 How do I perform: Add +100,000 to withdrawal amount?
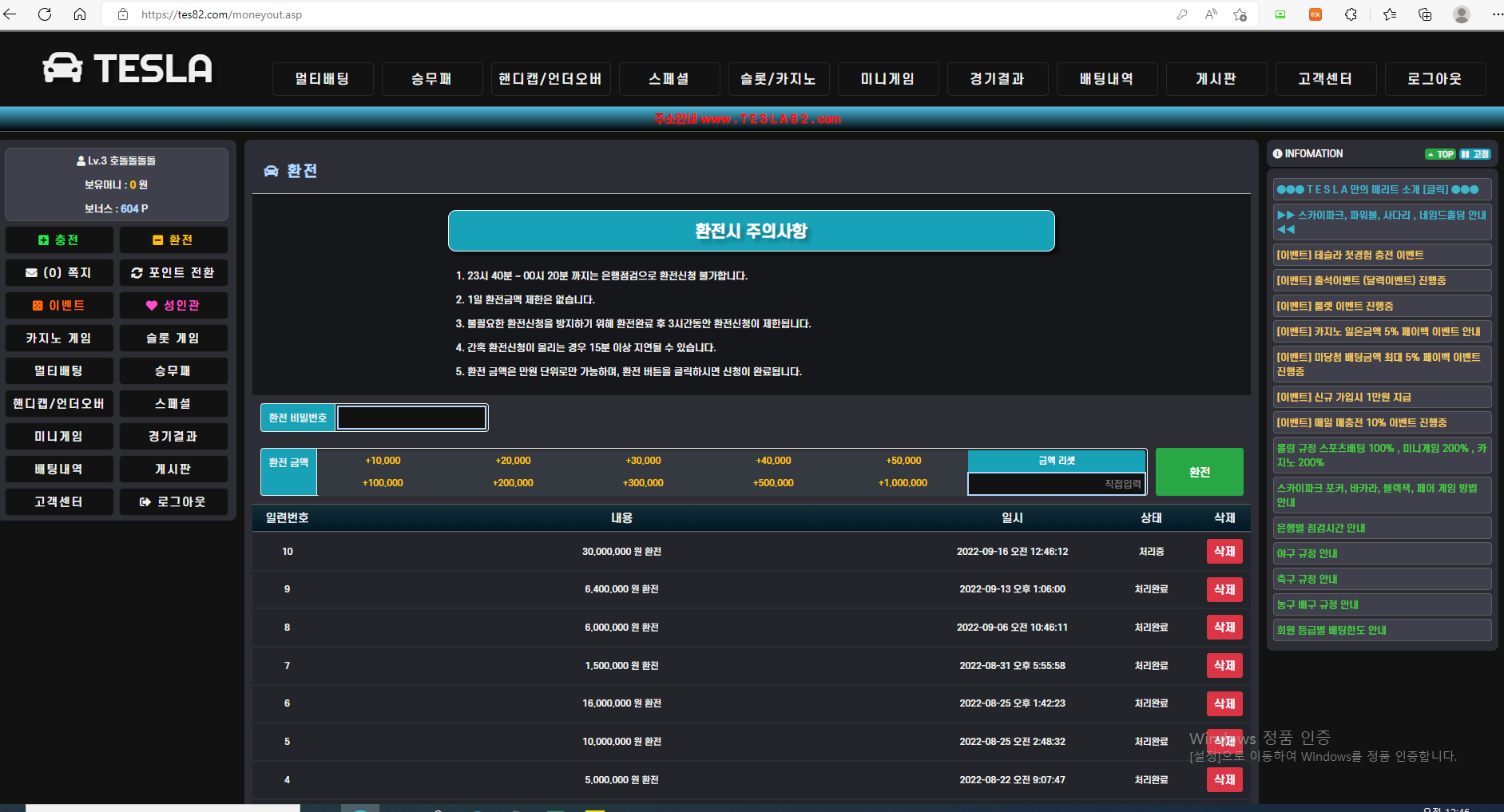383,483
